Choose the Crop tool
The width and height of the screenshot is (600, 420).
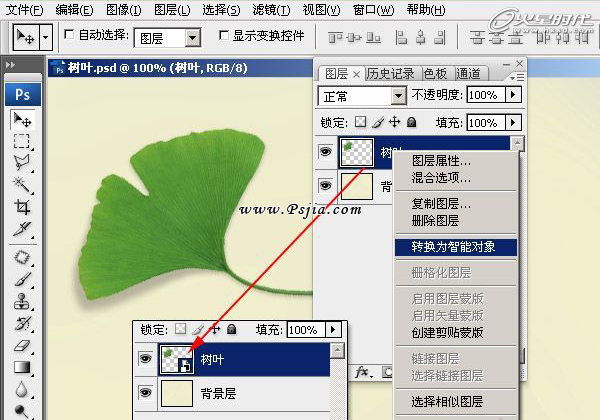point(21,207)
